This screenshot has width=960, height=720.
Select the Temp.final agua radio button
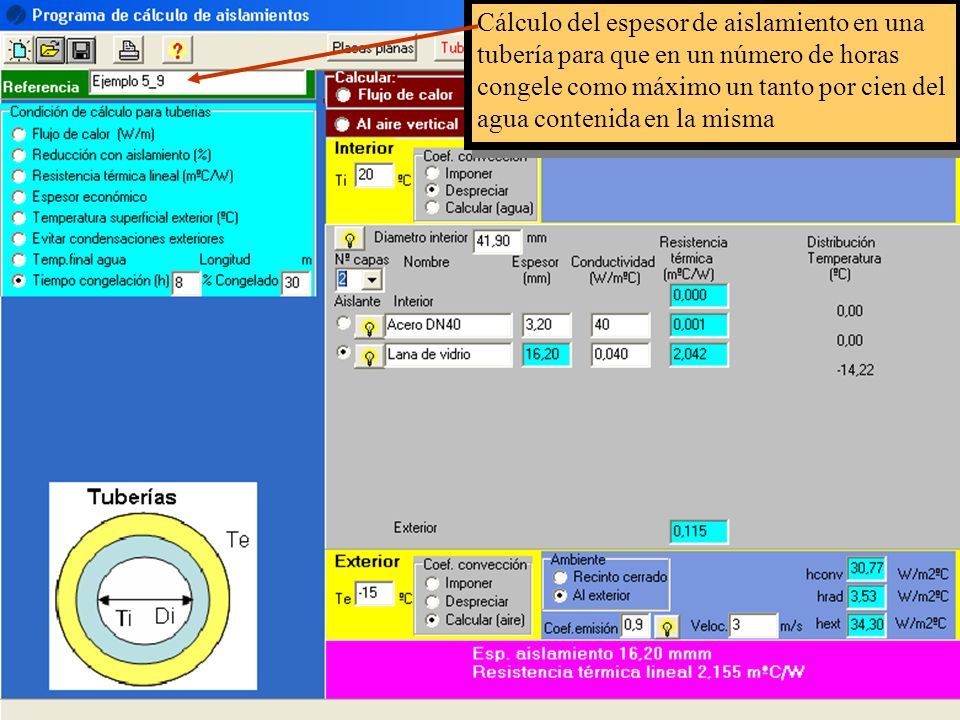point(19,260)
